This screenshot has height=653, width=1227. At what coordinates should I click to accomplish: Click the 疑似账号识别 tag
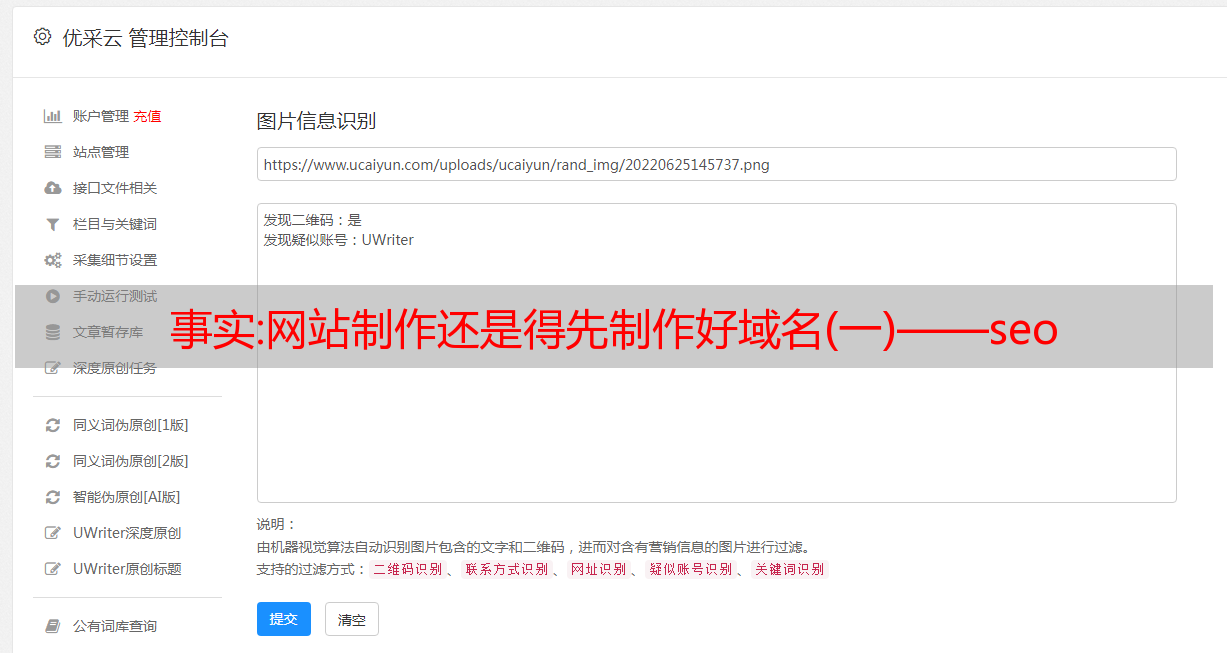(x=690, y=569)
